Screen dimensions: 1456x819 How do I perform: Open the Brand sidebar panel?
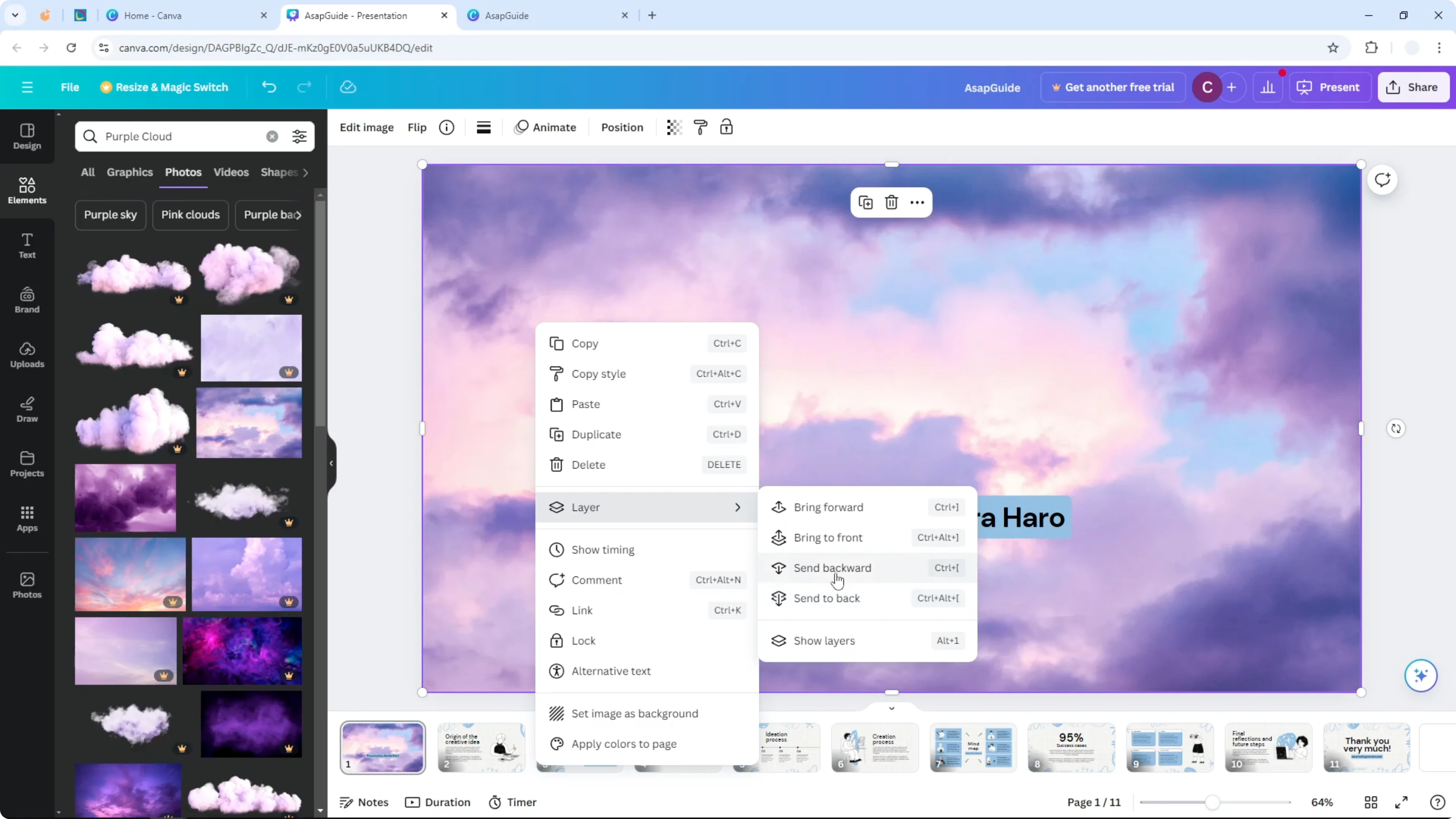click(27, 300)
